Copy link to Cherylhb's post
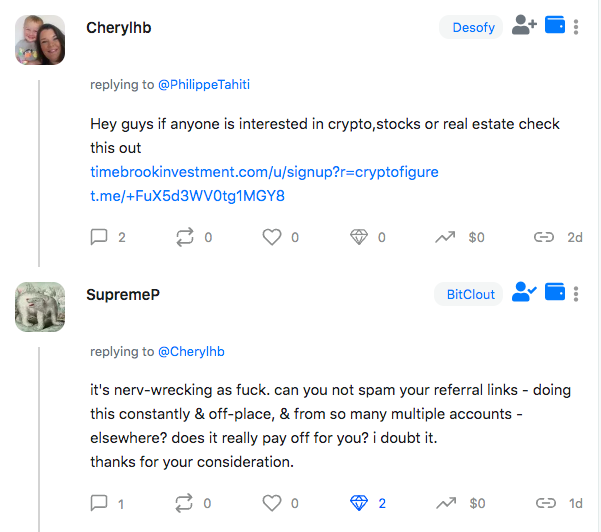The image size is (601, 532). click(x=544, y=237)
